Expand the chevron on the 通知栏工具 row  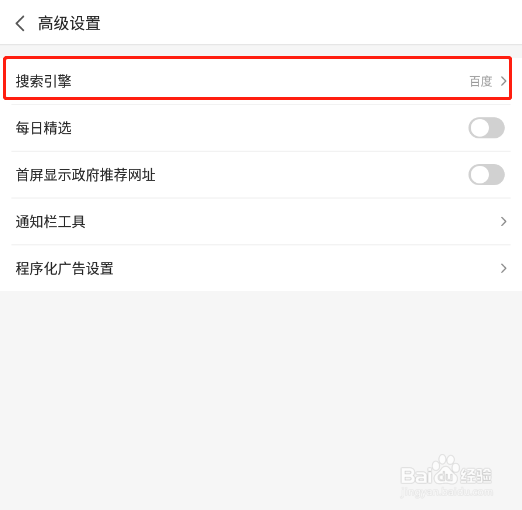(x=503, y=221)
